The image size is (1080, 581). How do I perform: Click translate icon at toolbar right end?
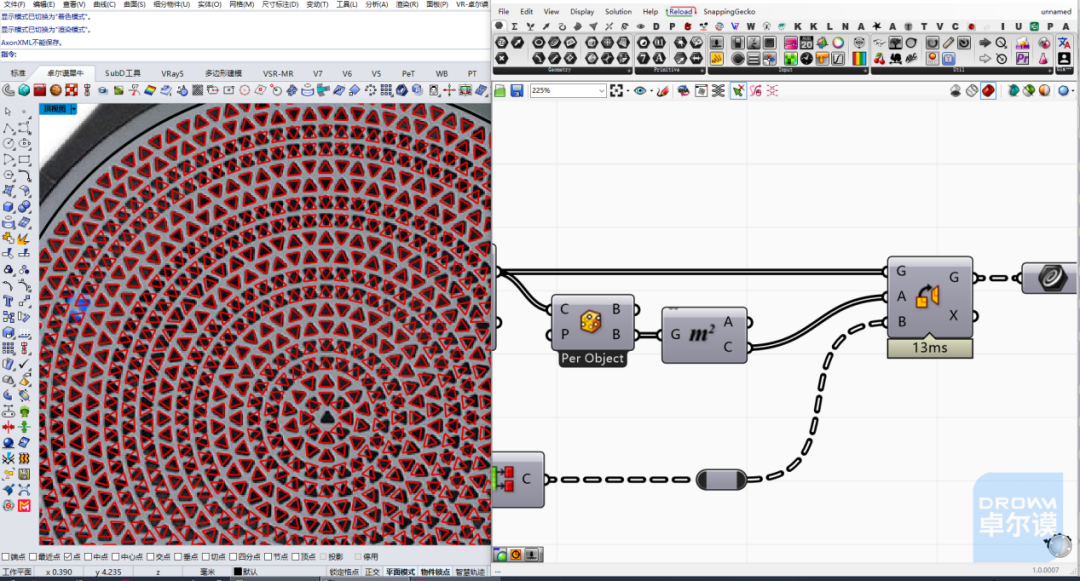[x=1064, y=43]
